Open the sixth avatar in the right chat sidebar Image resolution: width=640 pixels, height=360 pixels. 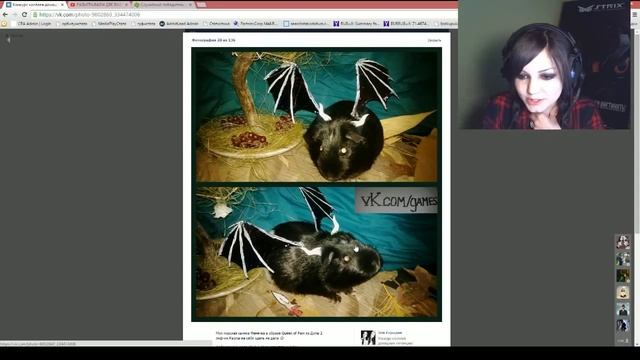pyautogui.click(x=623, y=325)
